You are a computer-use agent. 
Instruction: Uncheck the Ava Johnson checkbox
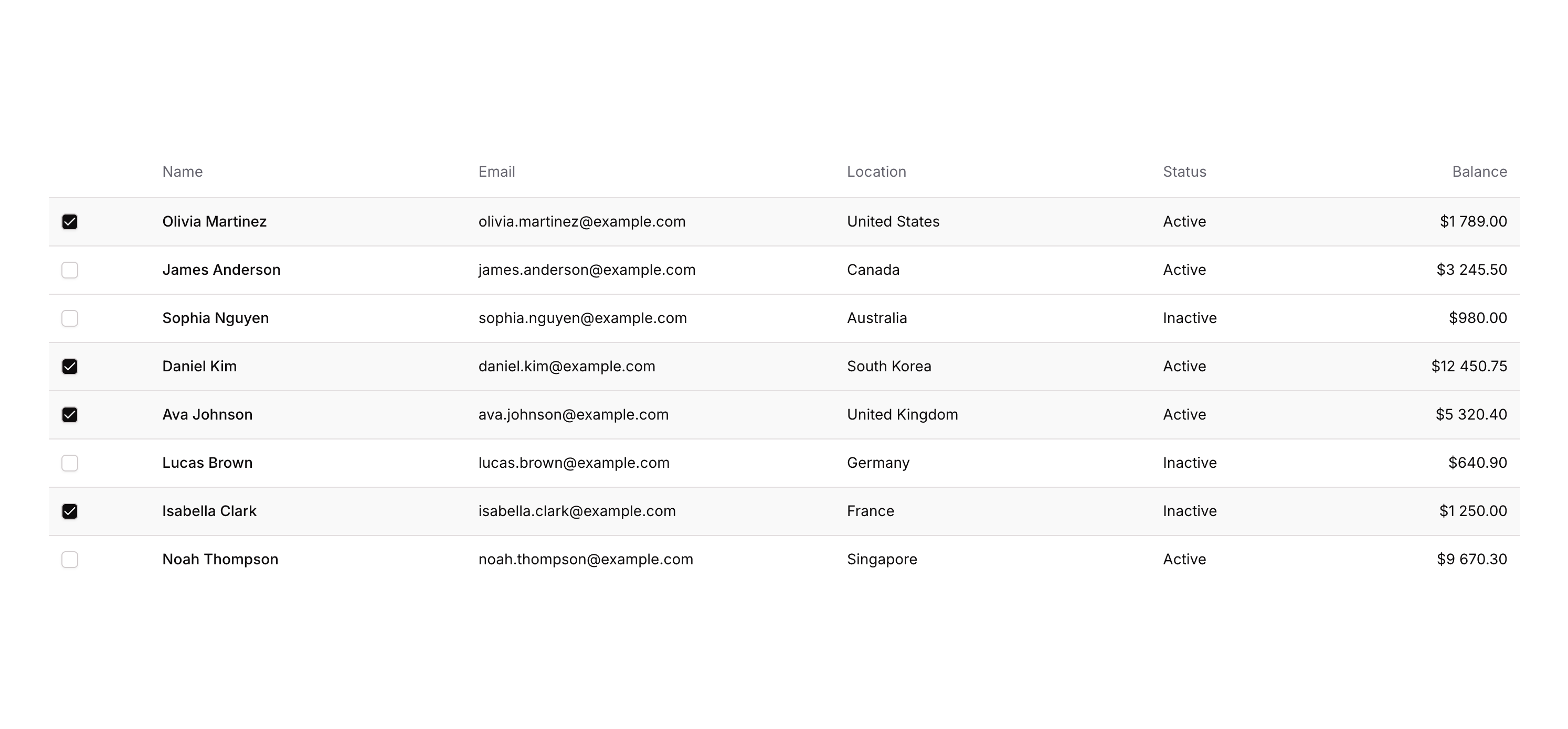[70, 414]
